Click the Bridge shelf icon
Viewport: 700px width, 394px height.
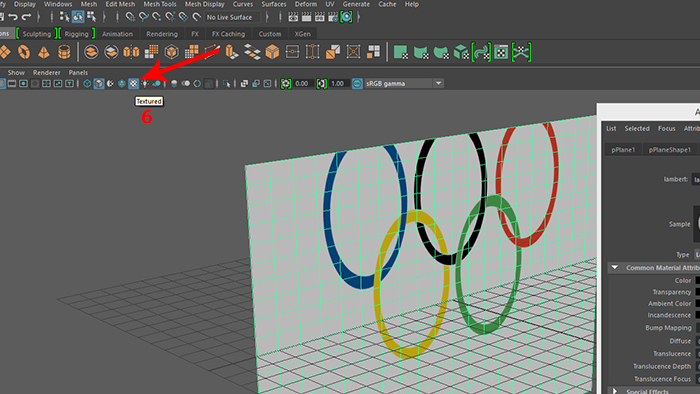point(252,52)
